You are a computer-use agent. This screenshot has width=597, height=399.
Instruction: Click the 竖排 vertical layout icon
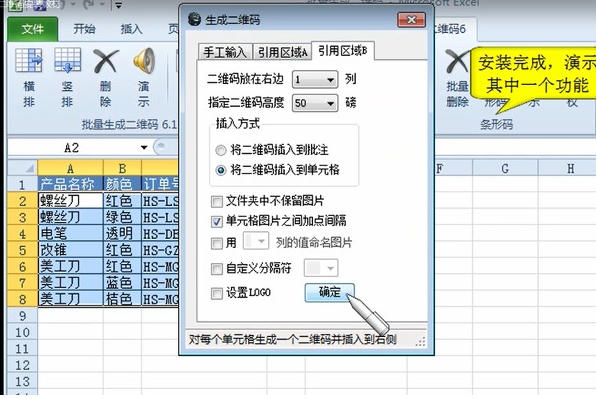tap(67, 60)
